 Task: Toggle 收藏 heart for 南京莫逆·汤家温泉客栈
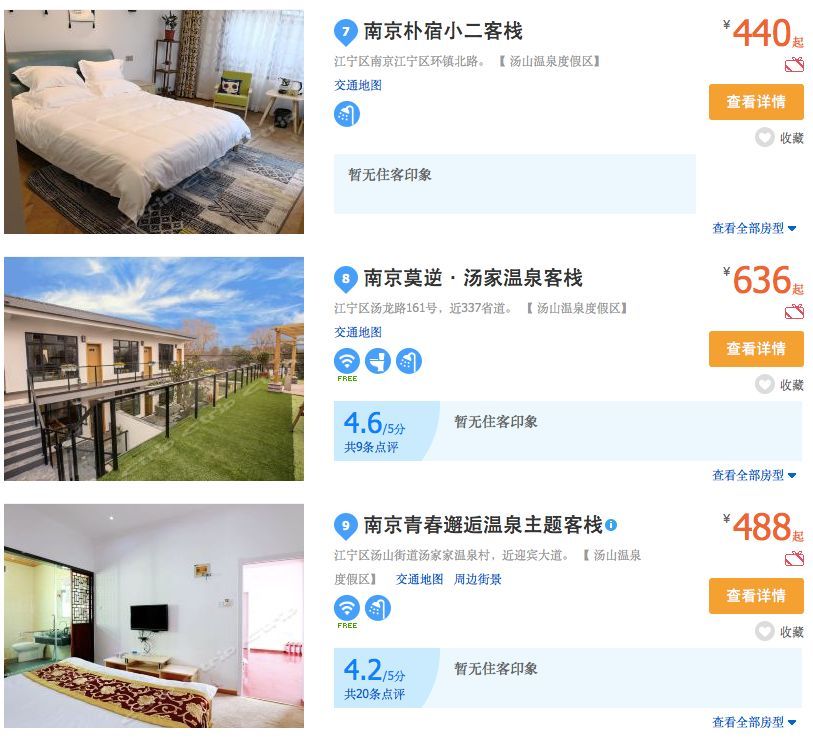coord(765,385)
